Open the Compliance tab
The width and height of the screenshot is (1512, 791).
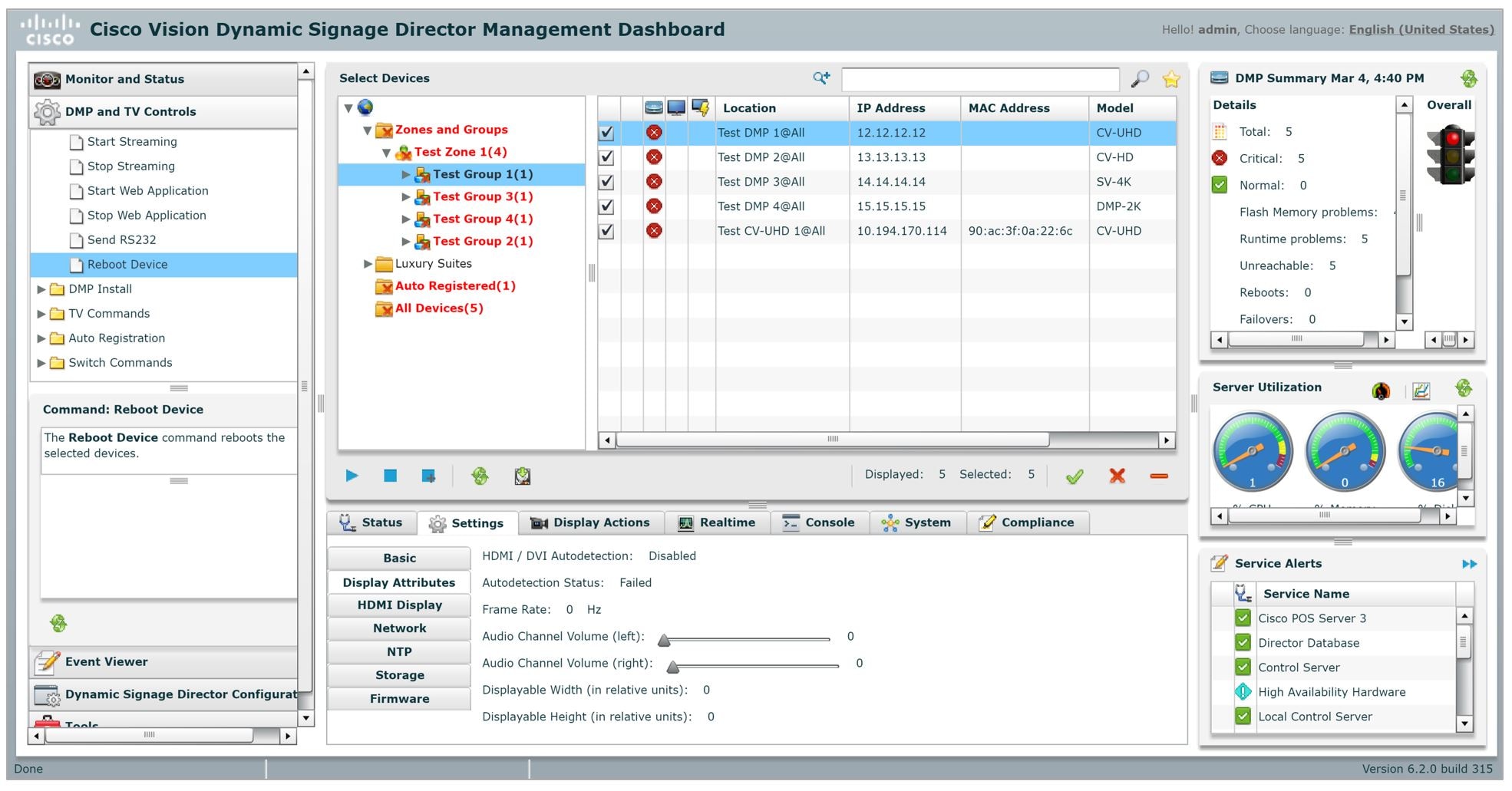[1028, 522]
